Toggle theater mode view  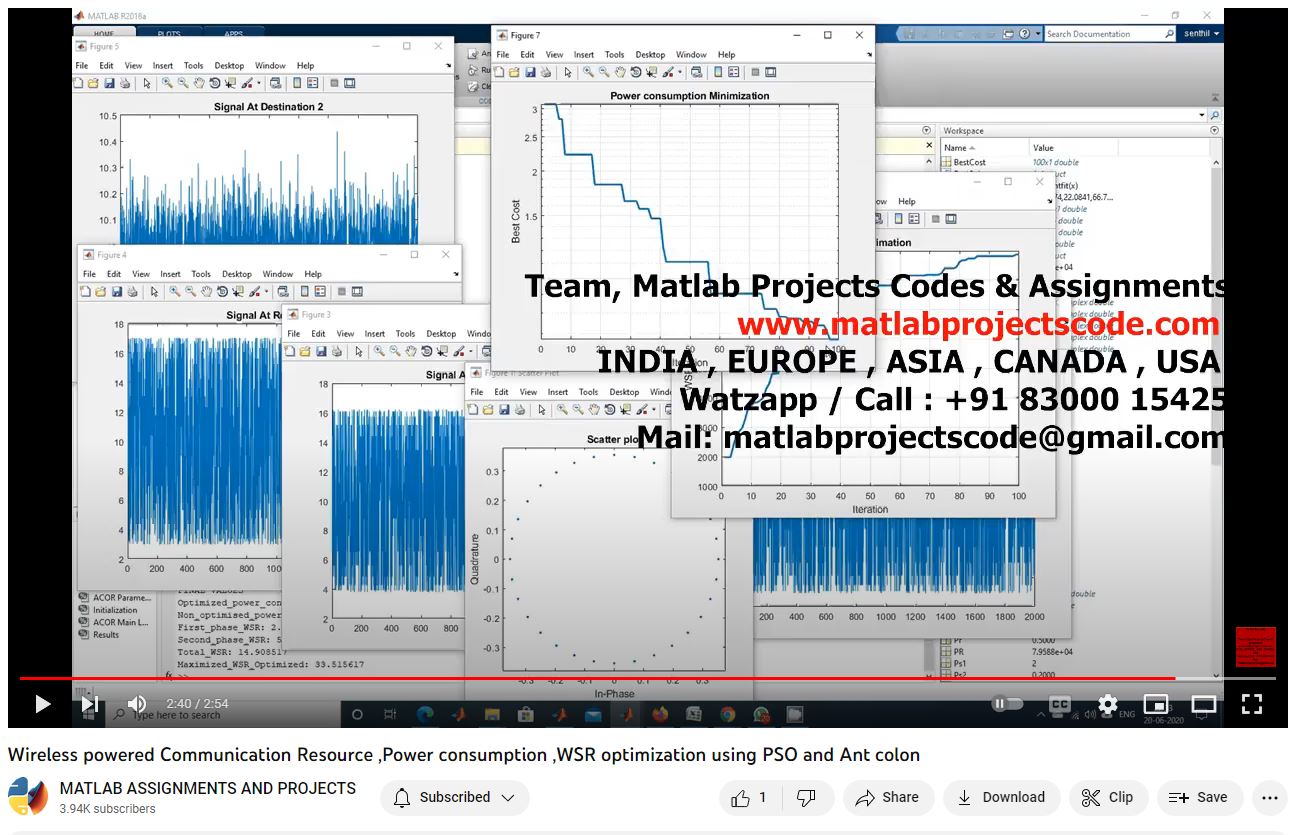pyautogui.click(x=1204, y=704)
